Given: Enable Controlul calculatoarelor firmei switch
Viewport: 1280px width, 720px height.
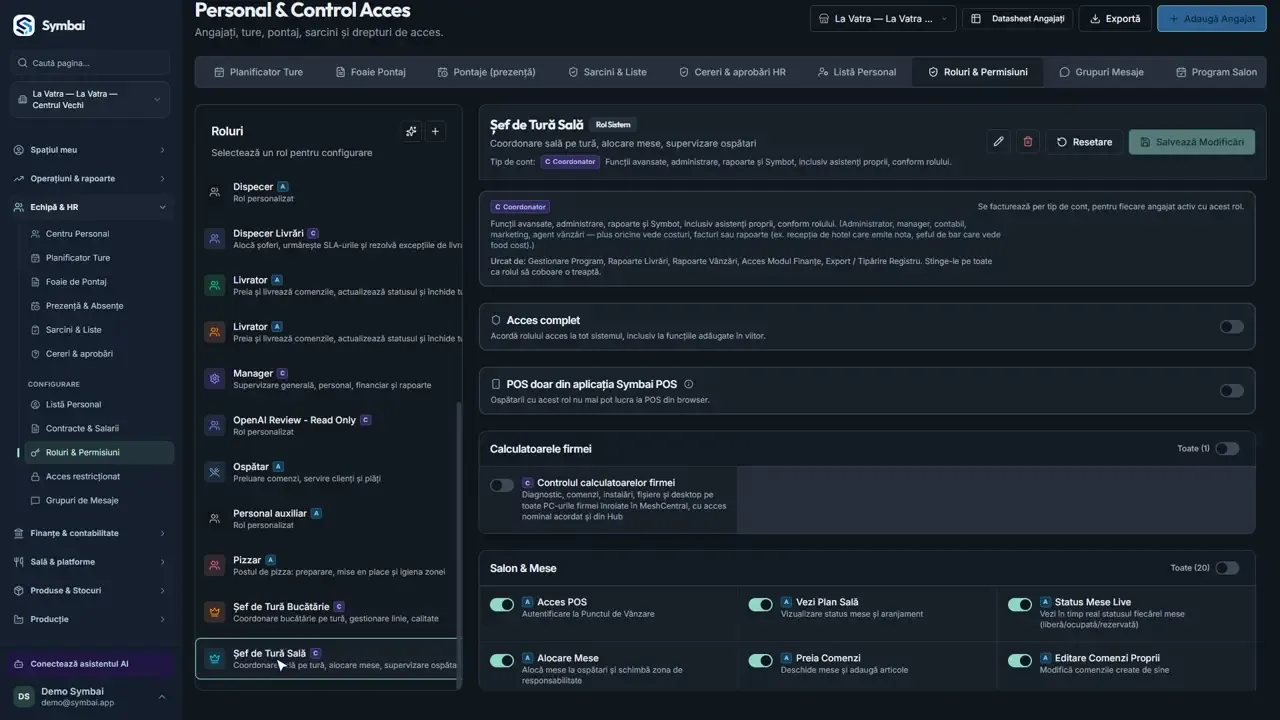Looking at the screenshot, I should pos(502,485).
